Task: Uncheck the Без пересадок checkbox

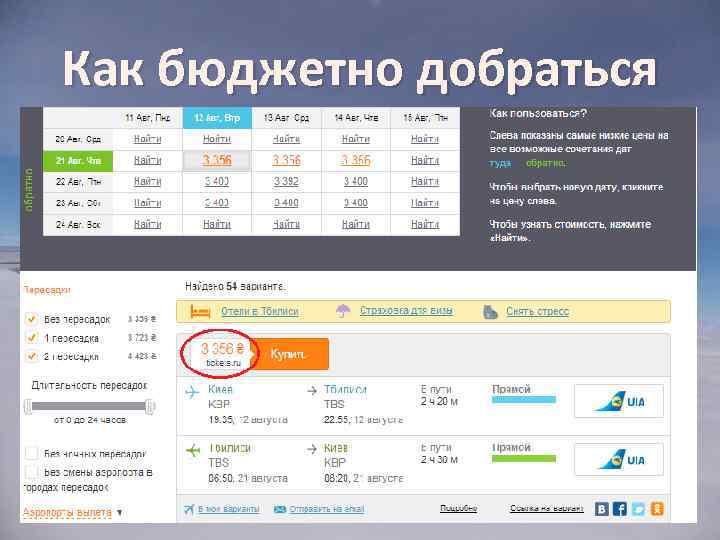Action: 31,319
